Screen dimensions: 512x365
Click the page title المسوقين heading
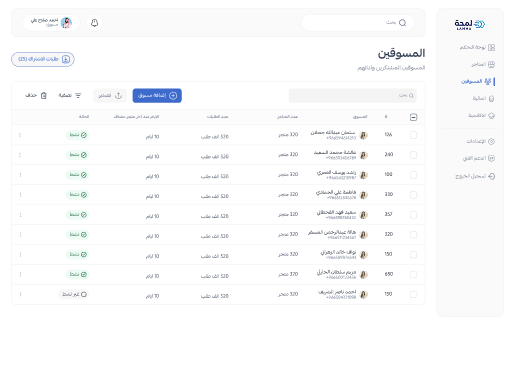click(401, 54)
